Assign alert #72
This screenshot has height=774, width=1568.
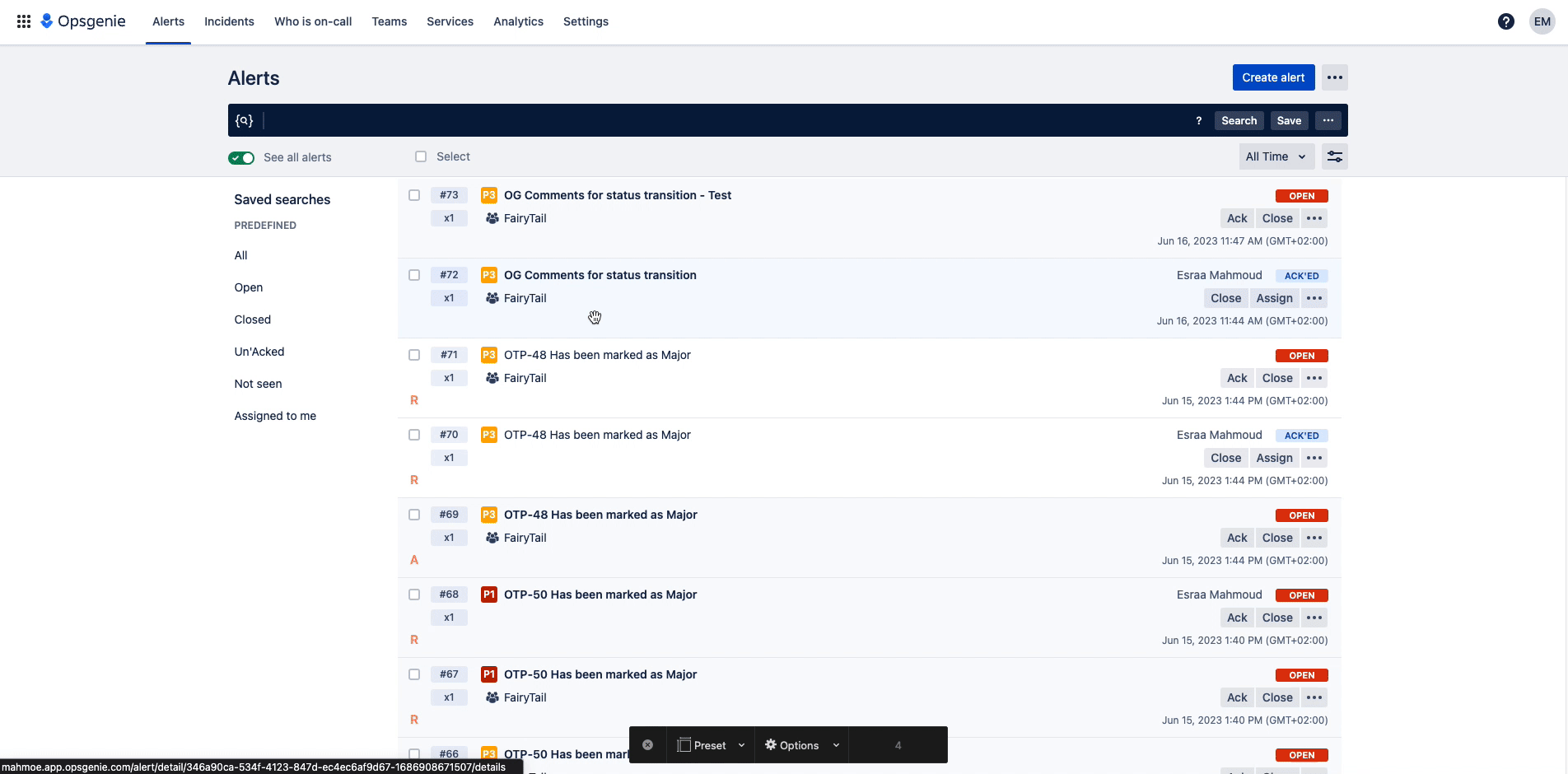[x=1274, y=298]
